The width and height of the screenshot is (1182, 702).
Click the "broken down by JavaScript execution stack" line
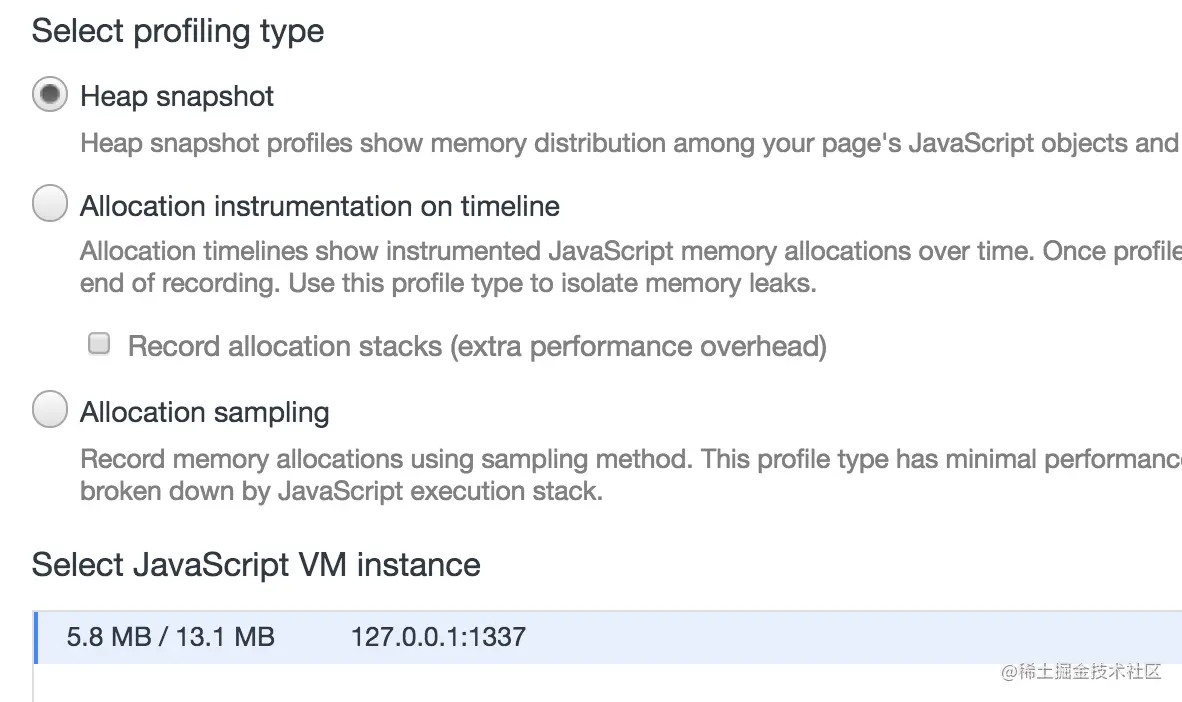341,492
